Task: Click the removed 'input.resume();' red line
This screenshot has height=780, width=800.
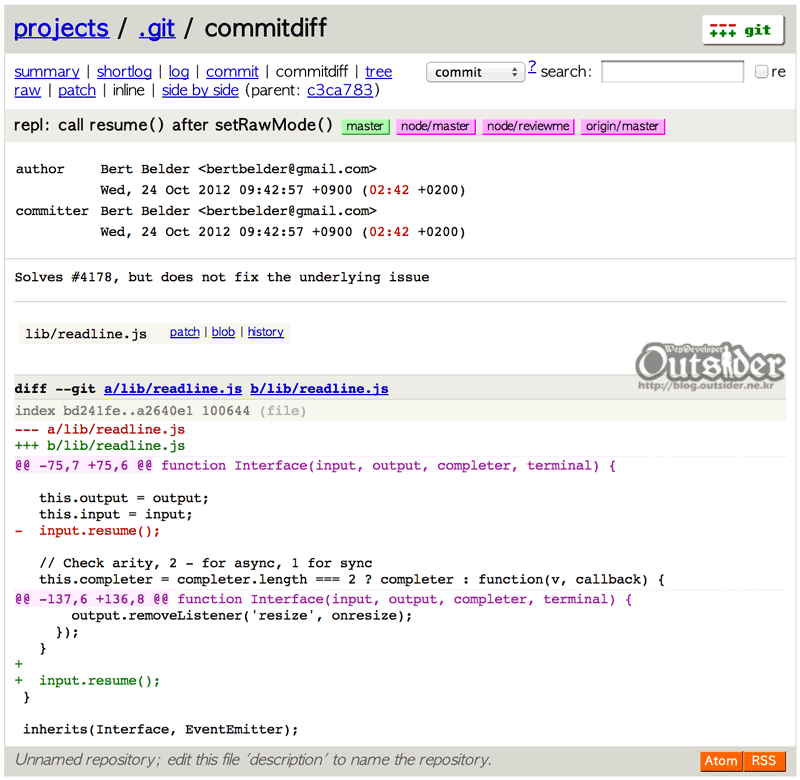Action: click(x=99, y=531)
